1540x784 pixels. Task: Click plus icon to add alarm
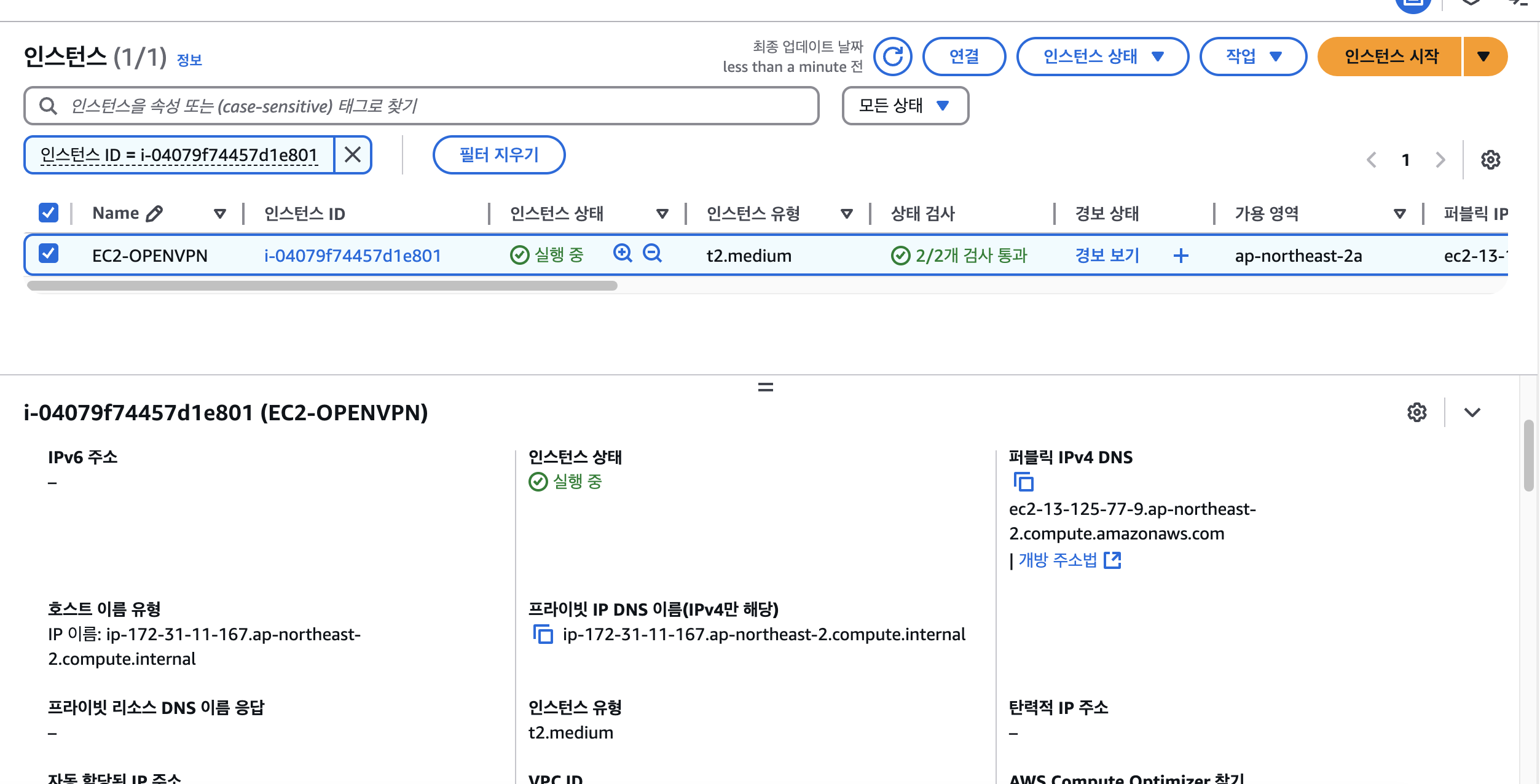tap(1181, 256)
